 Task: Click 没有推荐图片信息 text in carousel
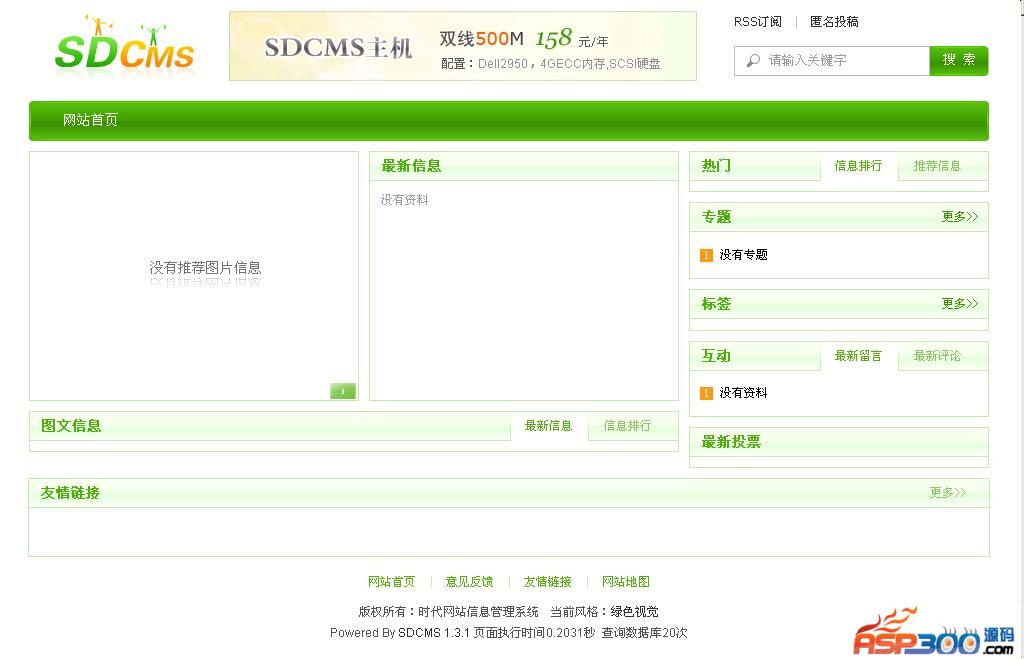point(205,268)
